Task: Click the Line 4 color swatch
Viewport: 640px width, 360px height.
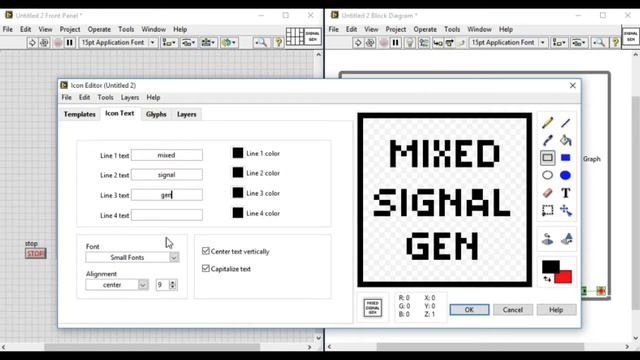Action: pyautogui.click(x=238, y=213)
